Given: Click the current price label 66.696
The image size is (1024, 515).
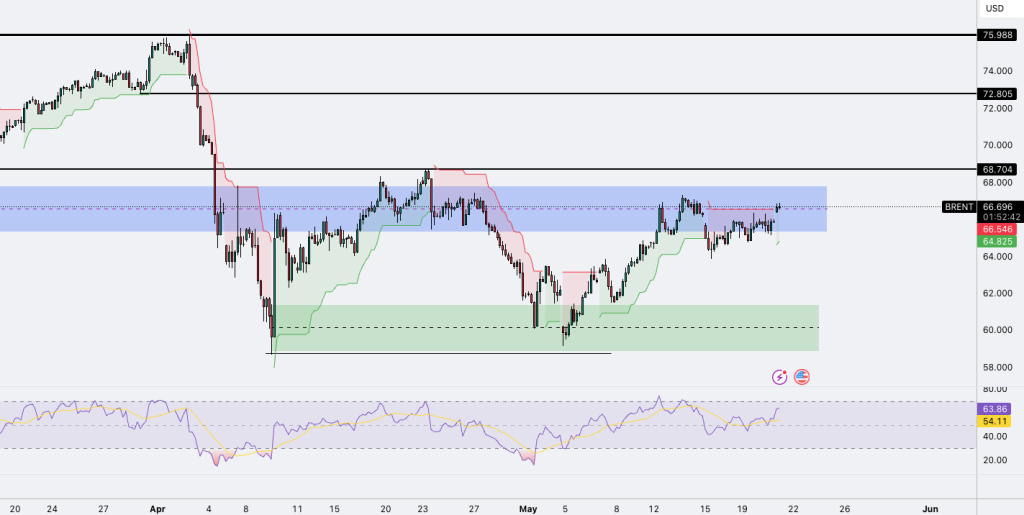Looking at the screenshot, I should coord(997,206).
